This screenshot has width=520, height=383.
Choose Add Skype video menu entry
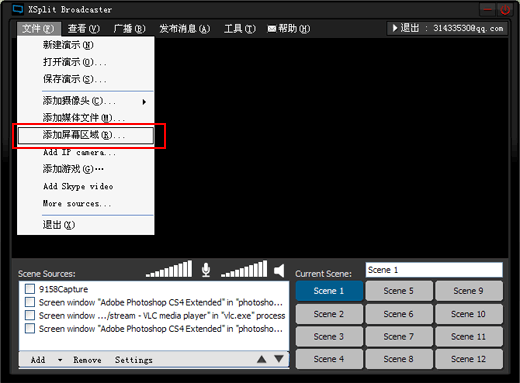coord(86,186)
